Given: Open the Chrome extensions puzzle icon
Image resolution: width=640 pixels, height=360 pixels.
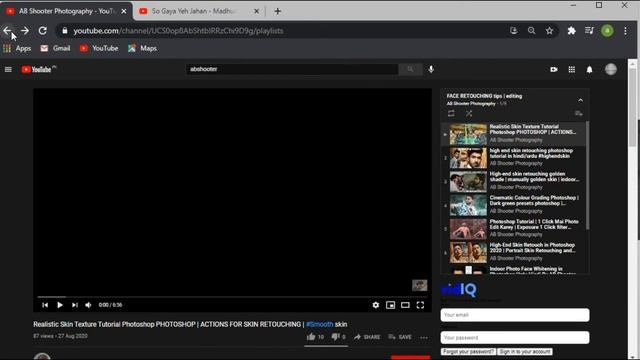Looking at the screenshot, I should [x=571, y=31].
